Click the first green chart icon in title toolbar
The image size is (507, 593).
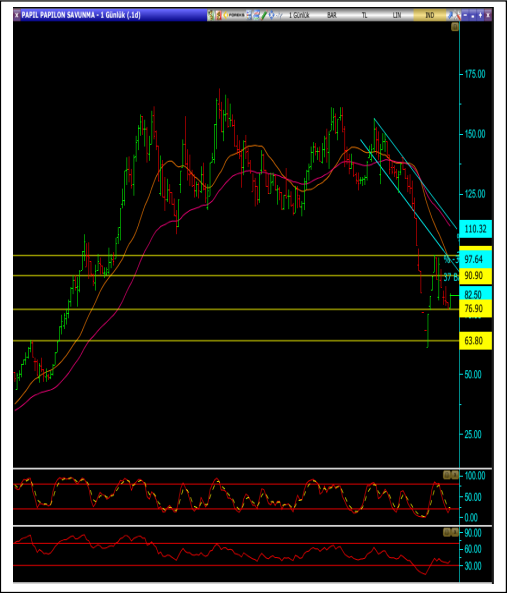click(211, 15)
